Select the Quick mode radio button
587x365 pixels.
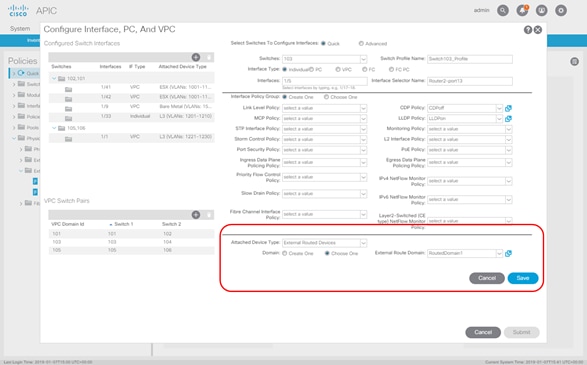[x=323, y=43]
